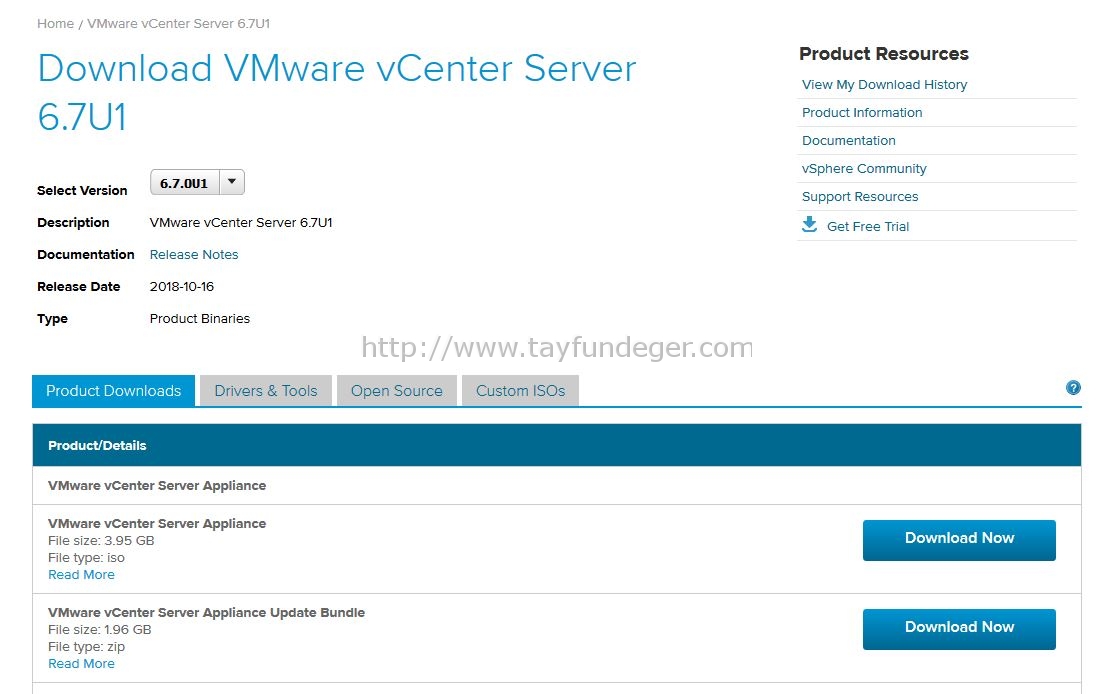The width and height of the screenshot is (1110, 694).
Task: Open the Release Notes link
Action: pyautogui.click(x=194, y=254)
